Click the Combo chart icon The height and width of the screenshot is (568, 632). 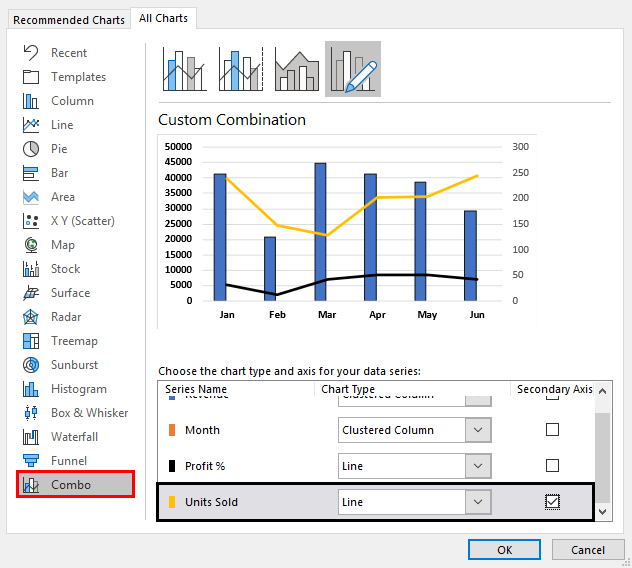pyautogui.click(x=31, y=485)
